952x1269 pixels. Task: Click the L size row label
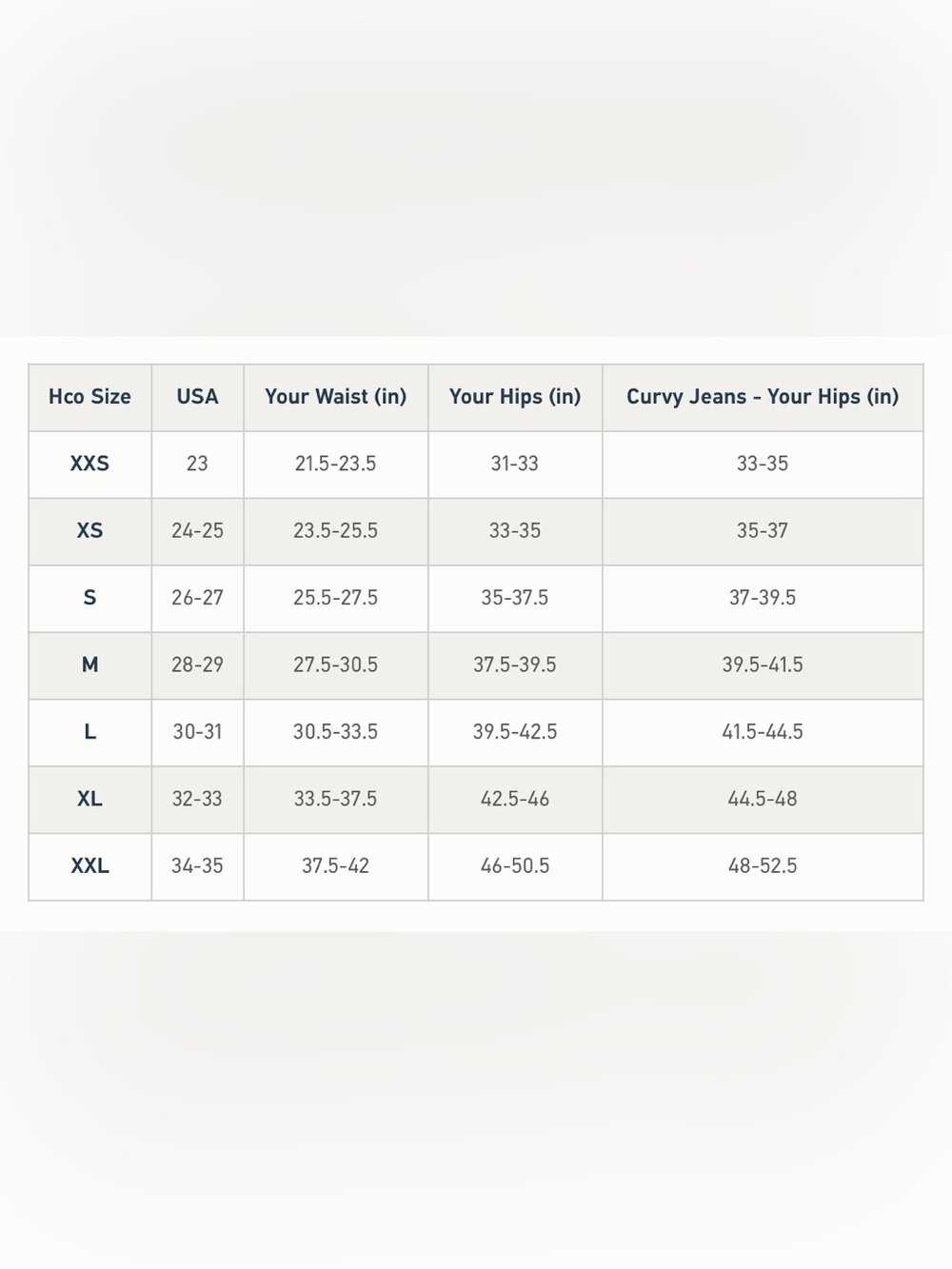tap(89, 733)
